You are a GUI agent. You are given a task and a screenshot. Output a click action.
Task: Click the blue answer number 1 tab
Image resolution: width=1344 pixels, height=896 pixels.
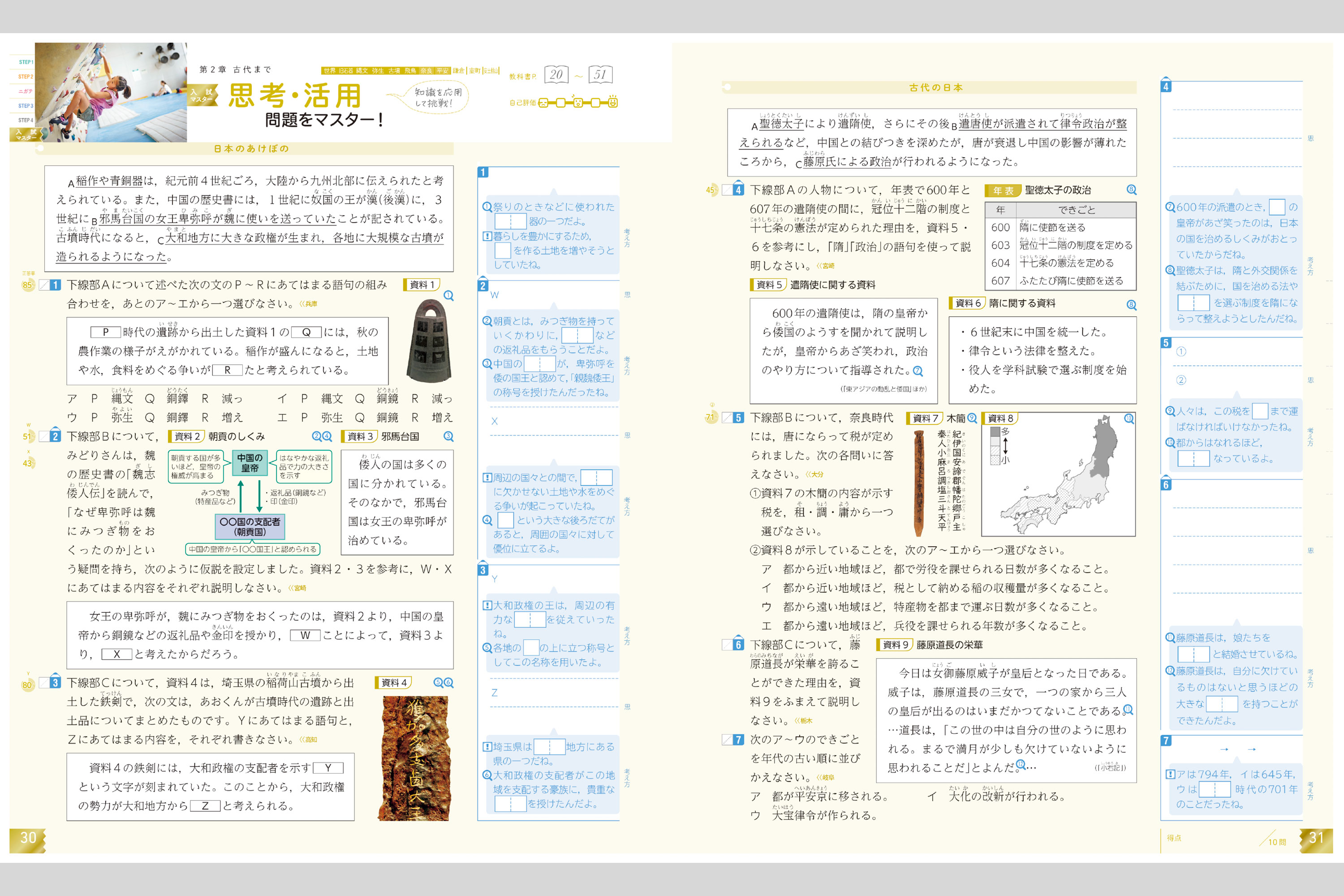(x=483, y=172)
